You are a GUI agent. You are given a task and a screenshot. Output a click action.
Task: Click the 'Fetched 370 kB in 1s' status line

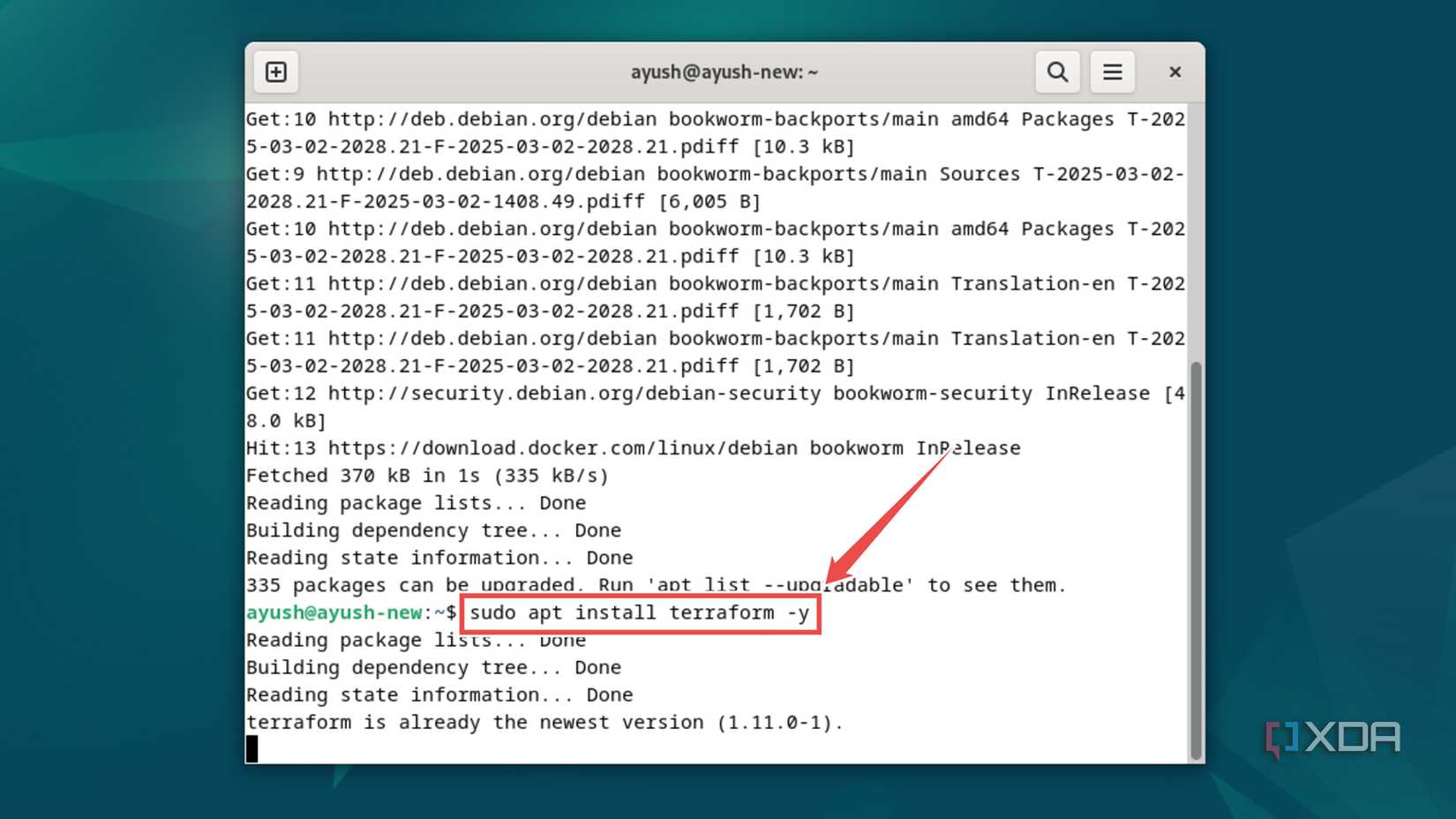point(427,475)
